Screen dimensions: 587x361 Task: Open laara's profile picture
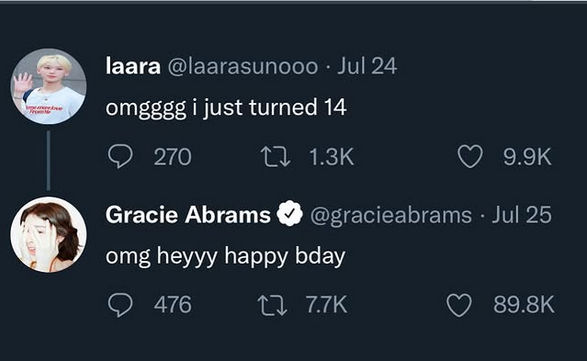48,86
